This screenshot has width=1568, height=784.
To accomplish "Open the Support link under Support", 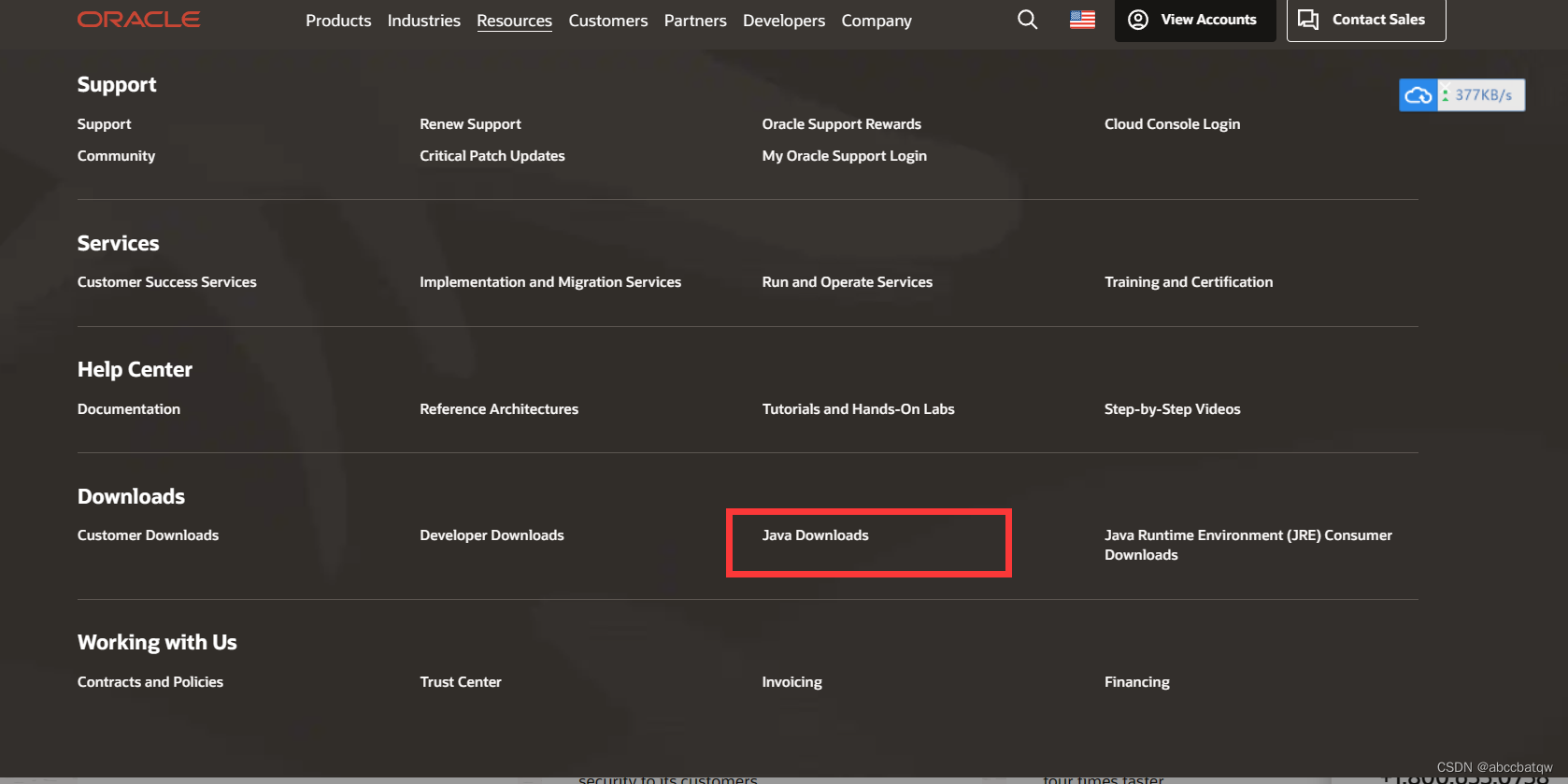I will click(105, 124).
